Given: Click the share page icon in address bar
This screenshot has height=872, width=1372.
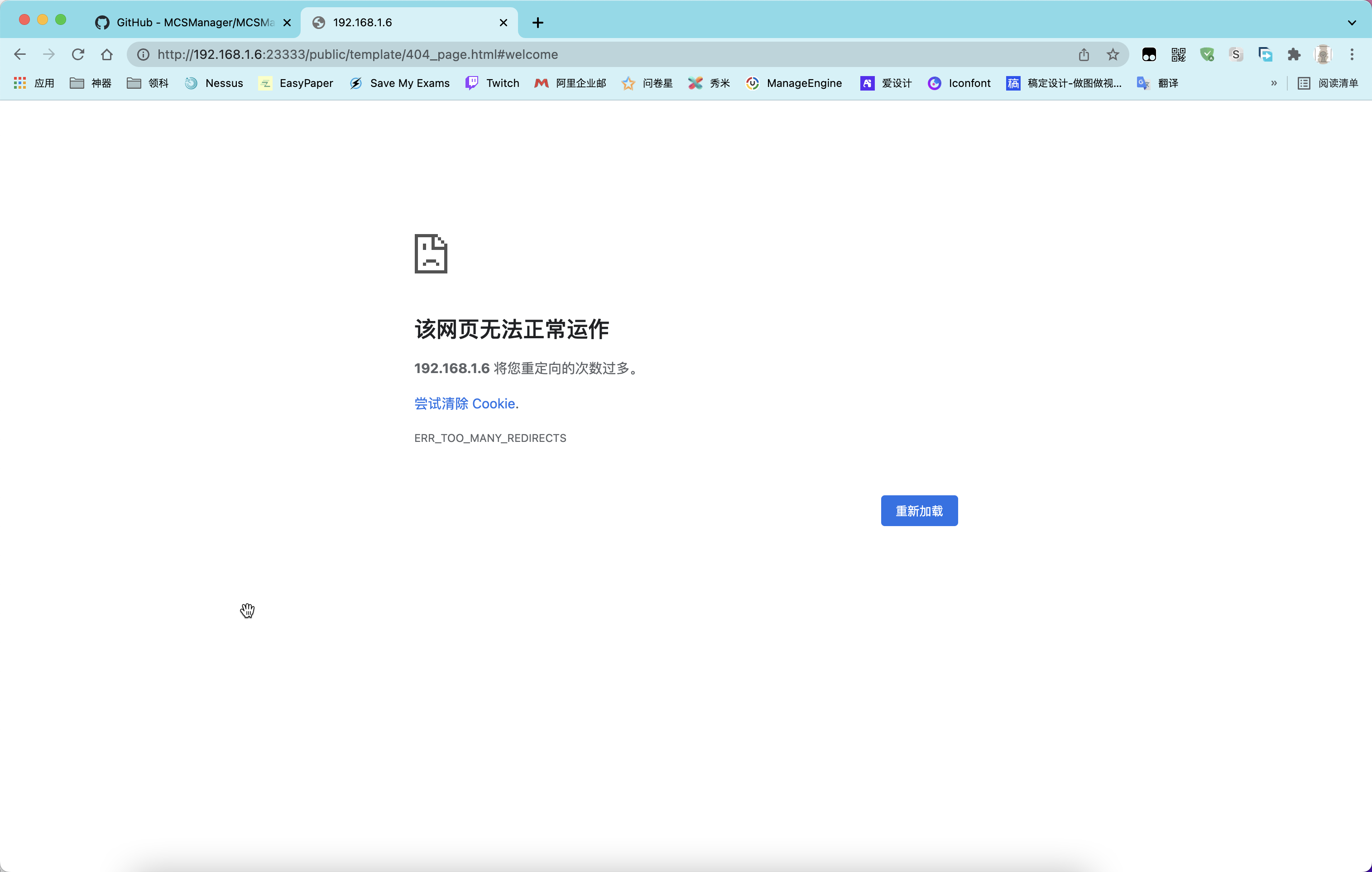Looking at the screenshot, I should click(1083, 54).
